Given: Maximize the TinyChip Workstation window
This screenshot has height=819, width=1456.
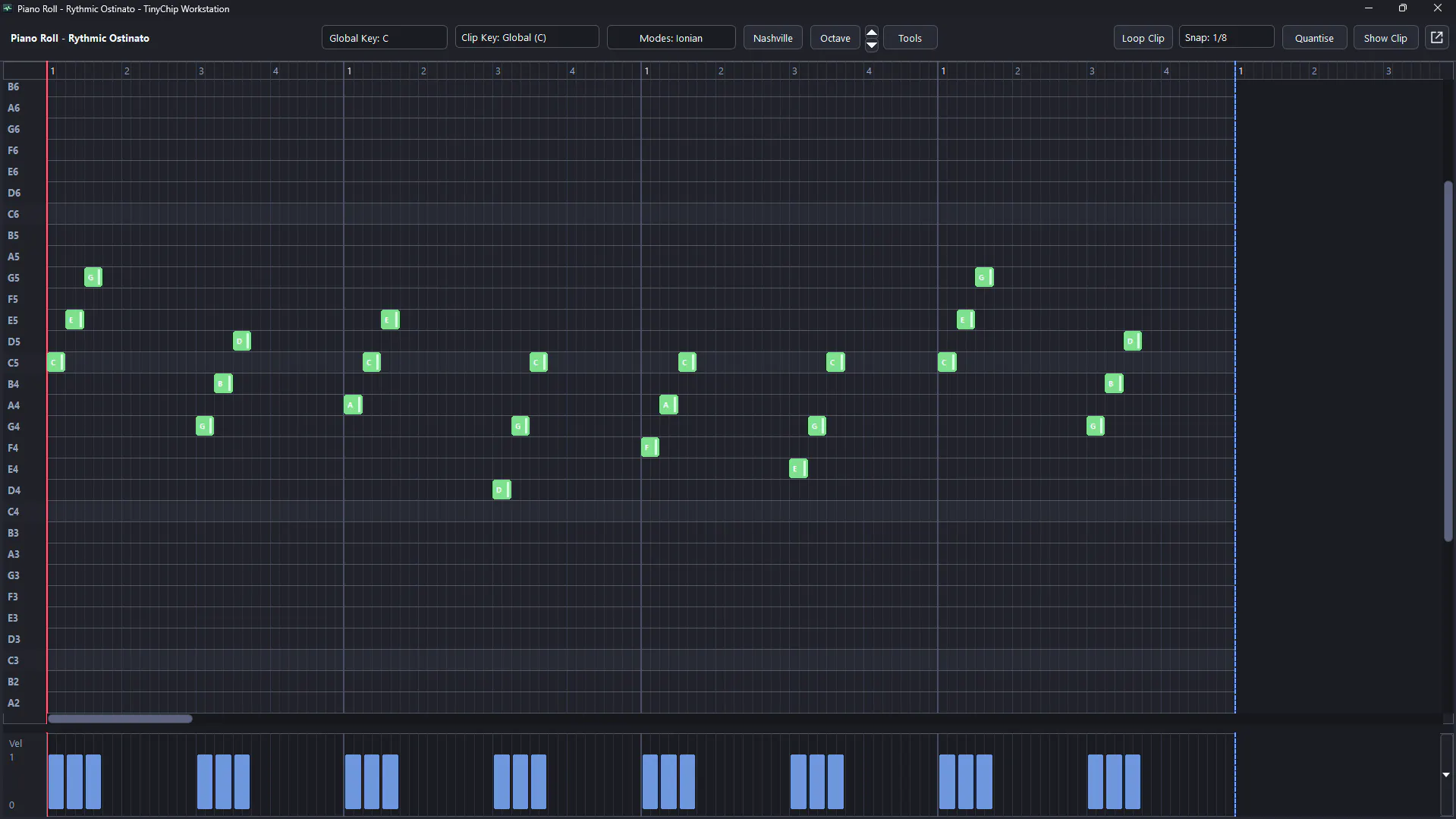Looking at the screenshot, I should (x=1402, y=8).
